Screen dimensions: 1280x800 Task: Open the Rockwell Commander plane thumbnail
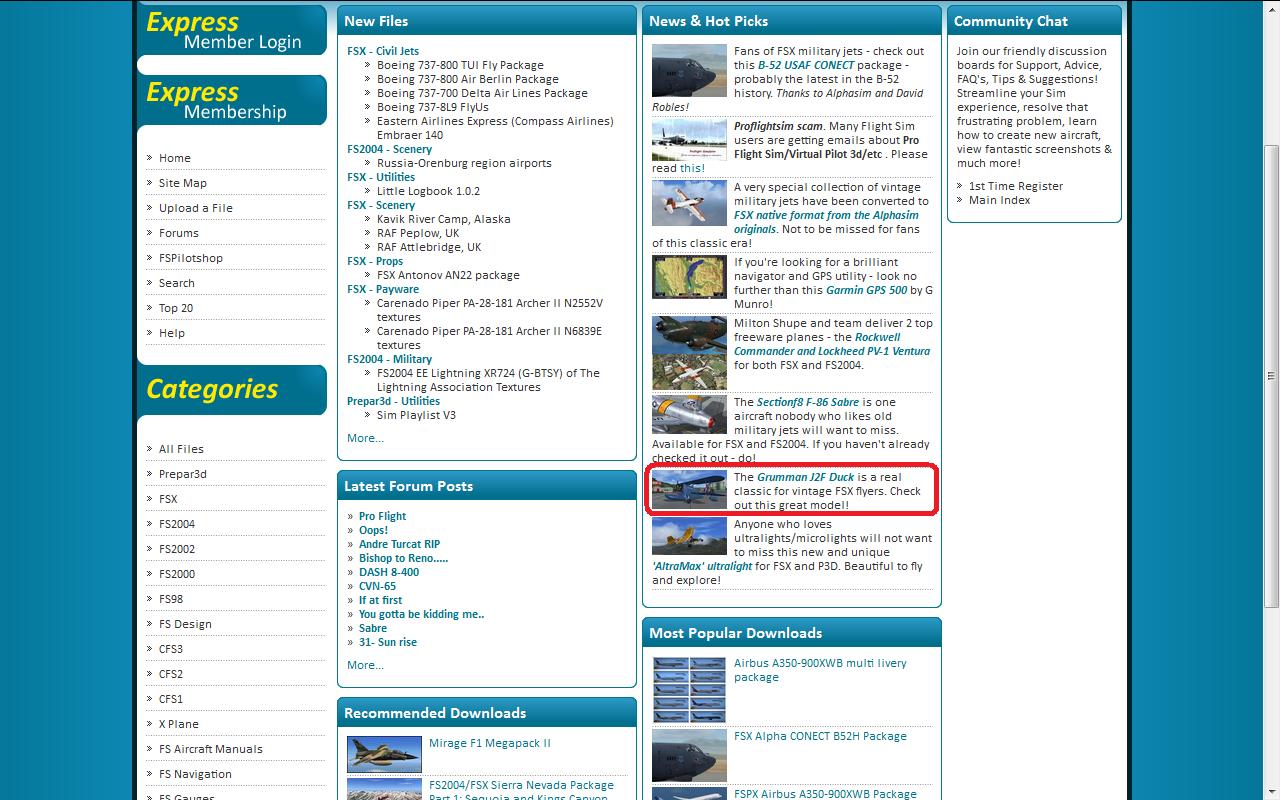pos(689,353)
